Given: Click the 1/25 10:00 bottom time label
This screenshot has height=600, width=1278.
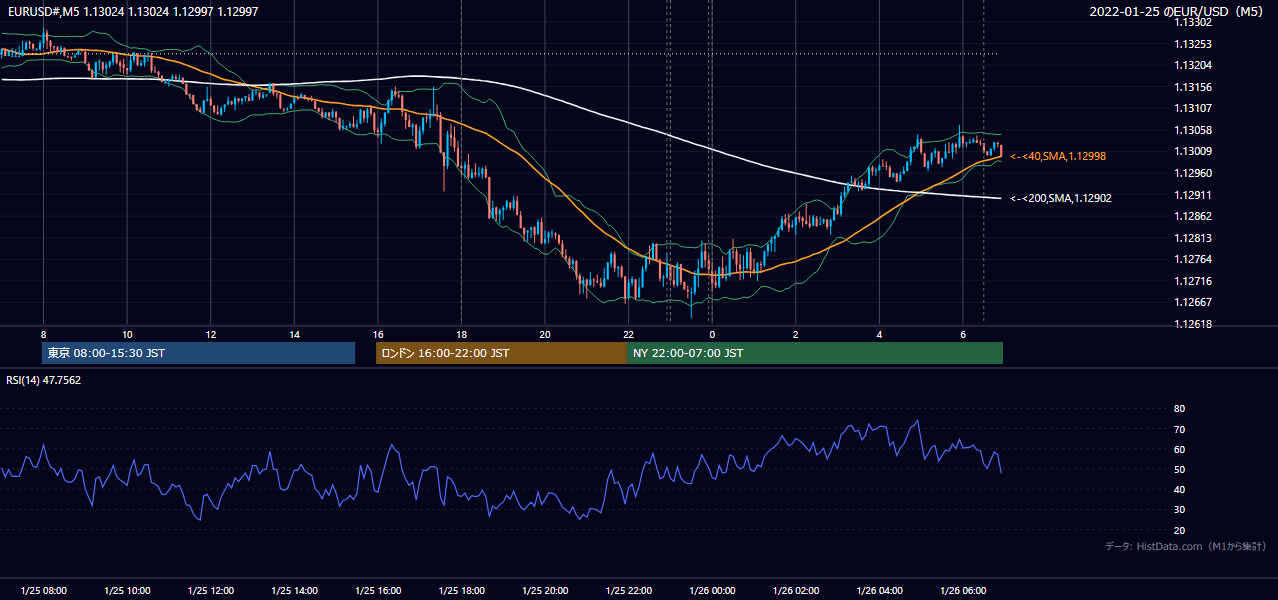Looking at the screenshot, I should pos(127,591).
